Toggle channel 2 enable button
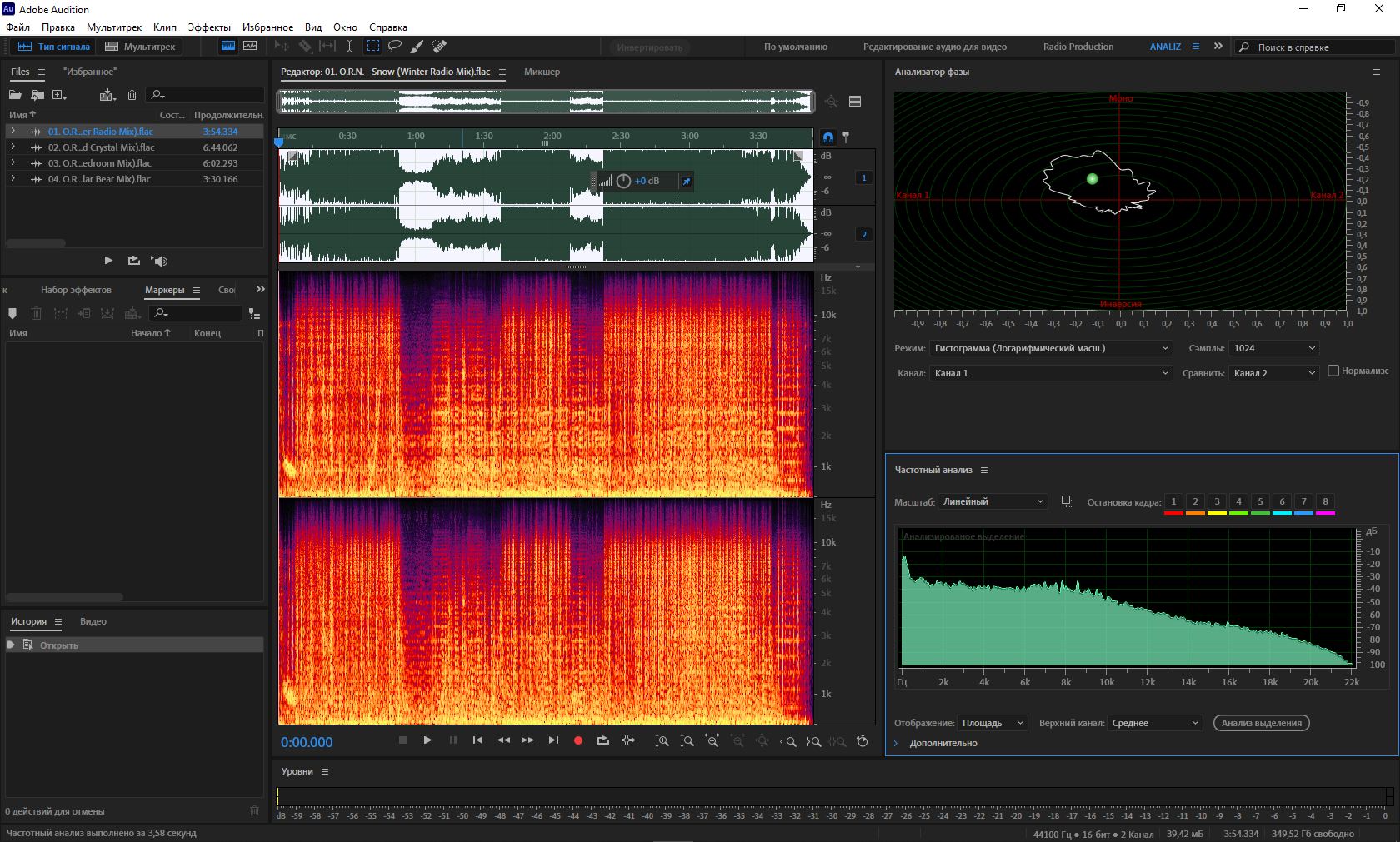Image resolution: width=1400 pixels, height=842 pixels. (863, 234)
